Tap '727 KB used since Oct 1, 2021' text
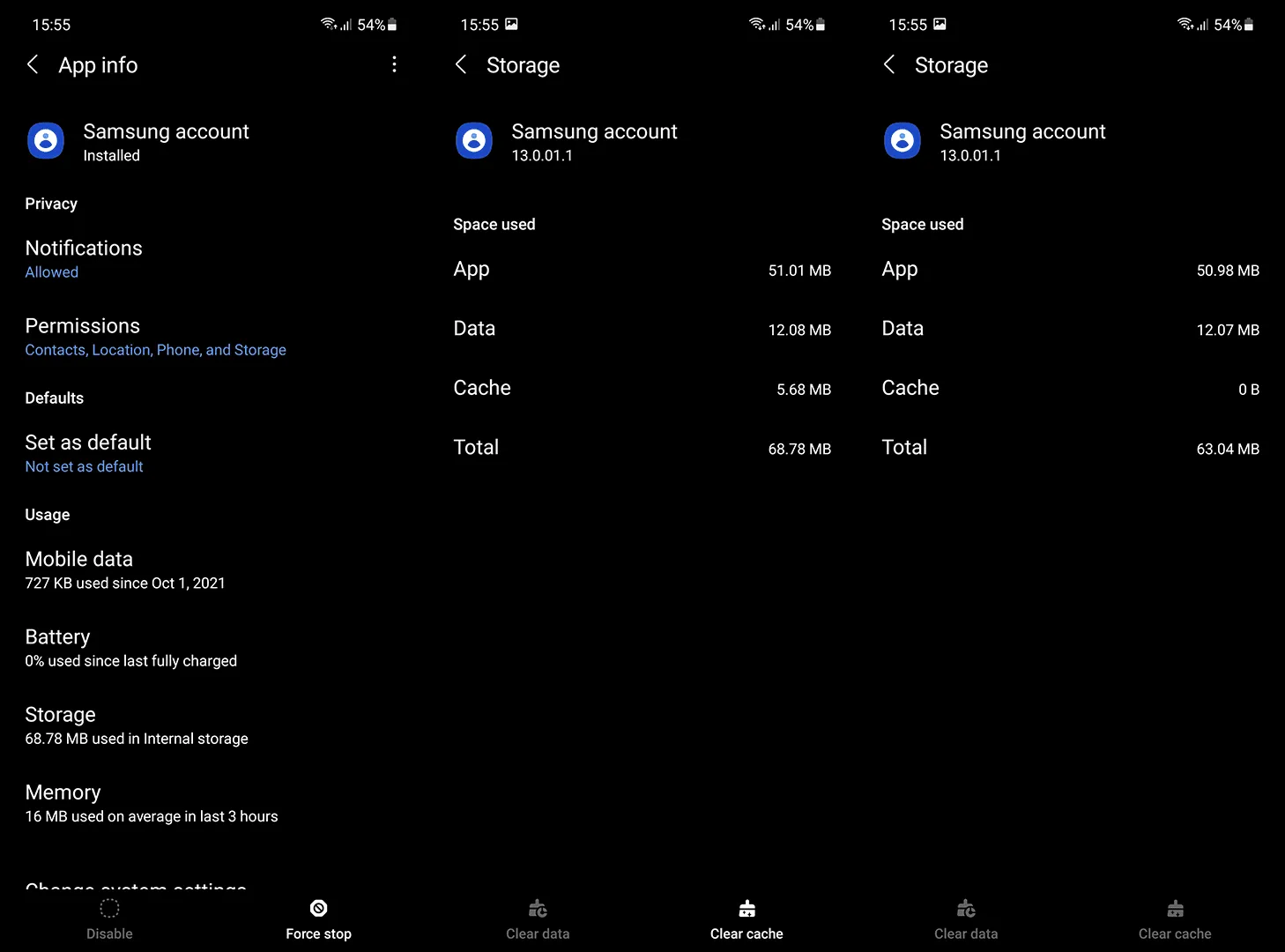 click(125, 584)
